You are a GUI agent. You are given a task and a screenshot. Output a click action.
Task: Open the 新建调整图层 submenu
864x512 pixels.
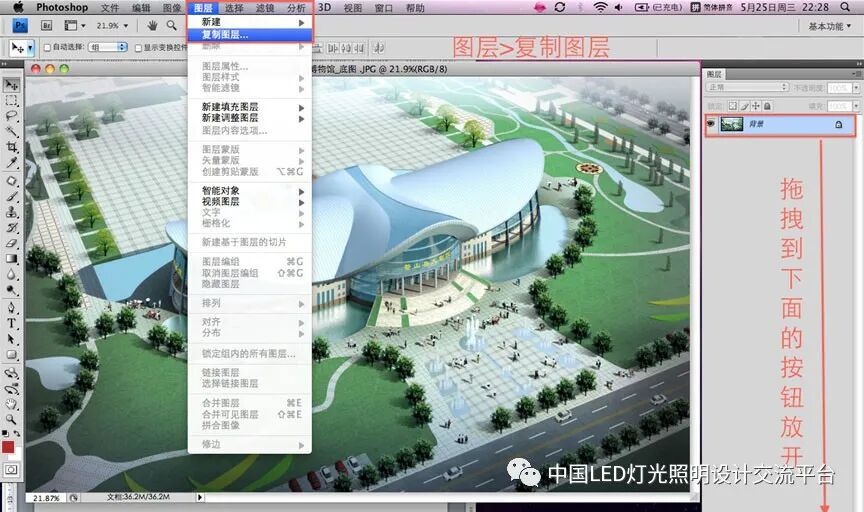coord(250,118)
